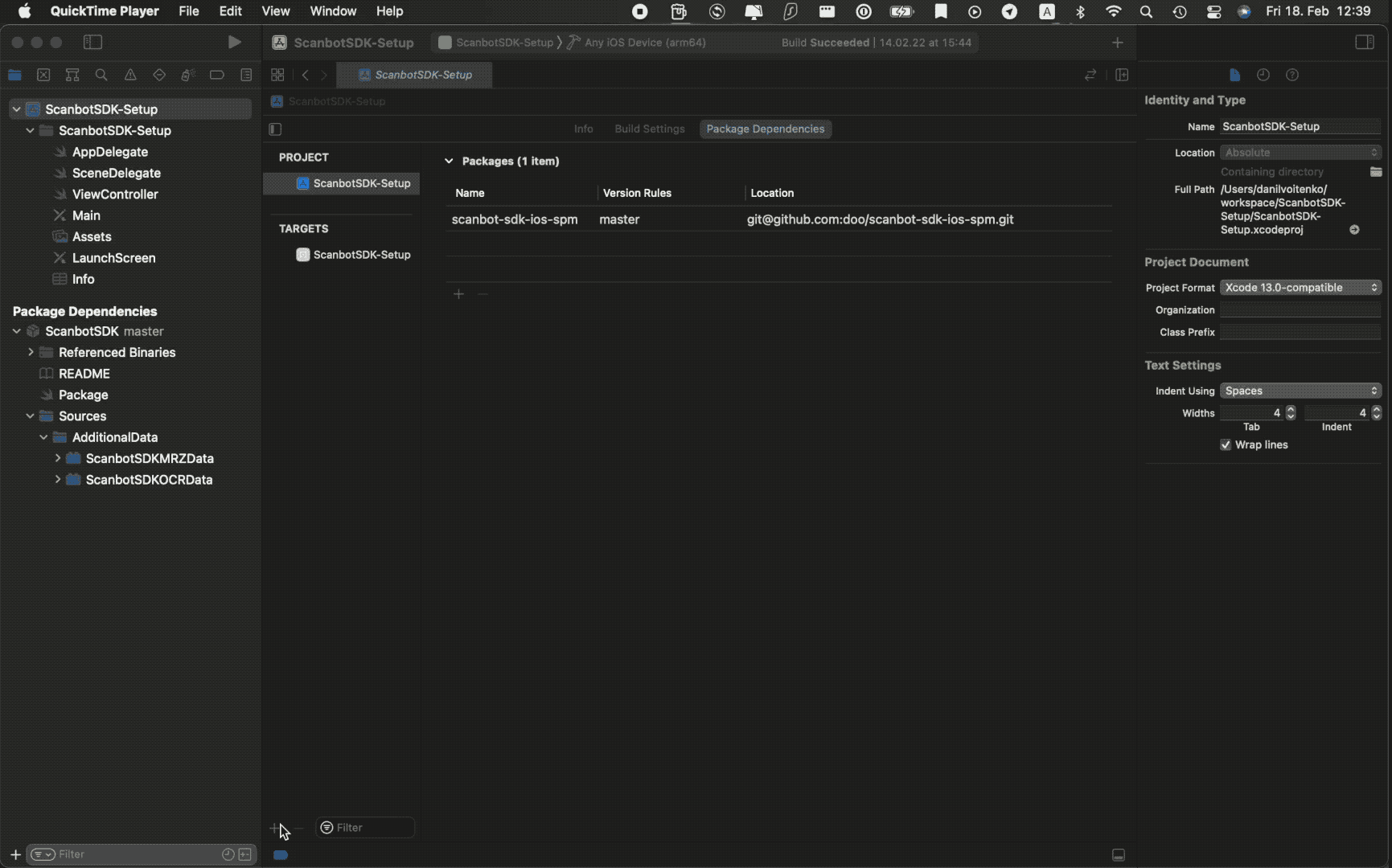The image size is (1392, 868).
Task: Reveal project file with Full Path arrow
Action: click(x=1354, y=230)
